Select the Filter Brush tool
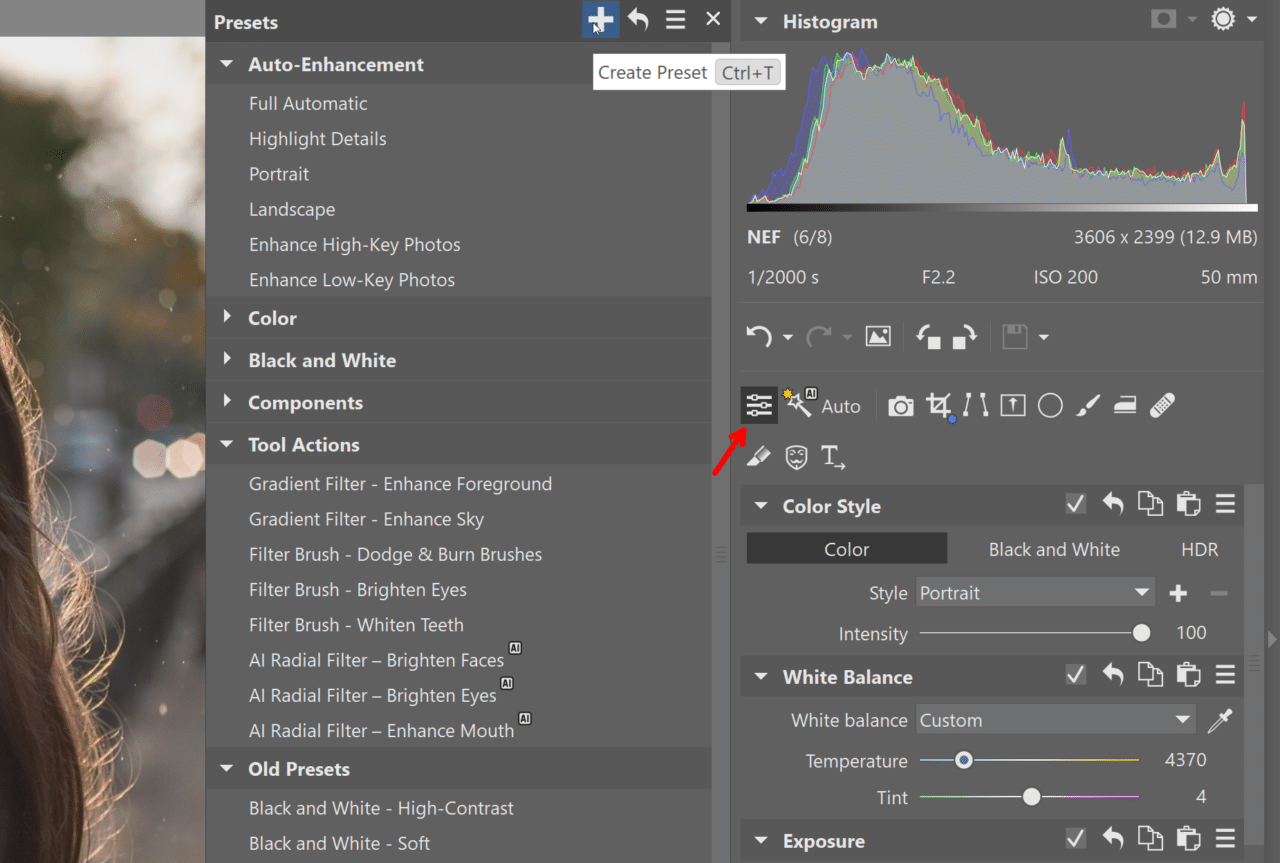The width and height of the screenshot is (1280, 863). pos(1088,405)
